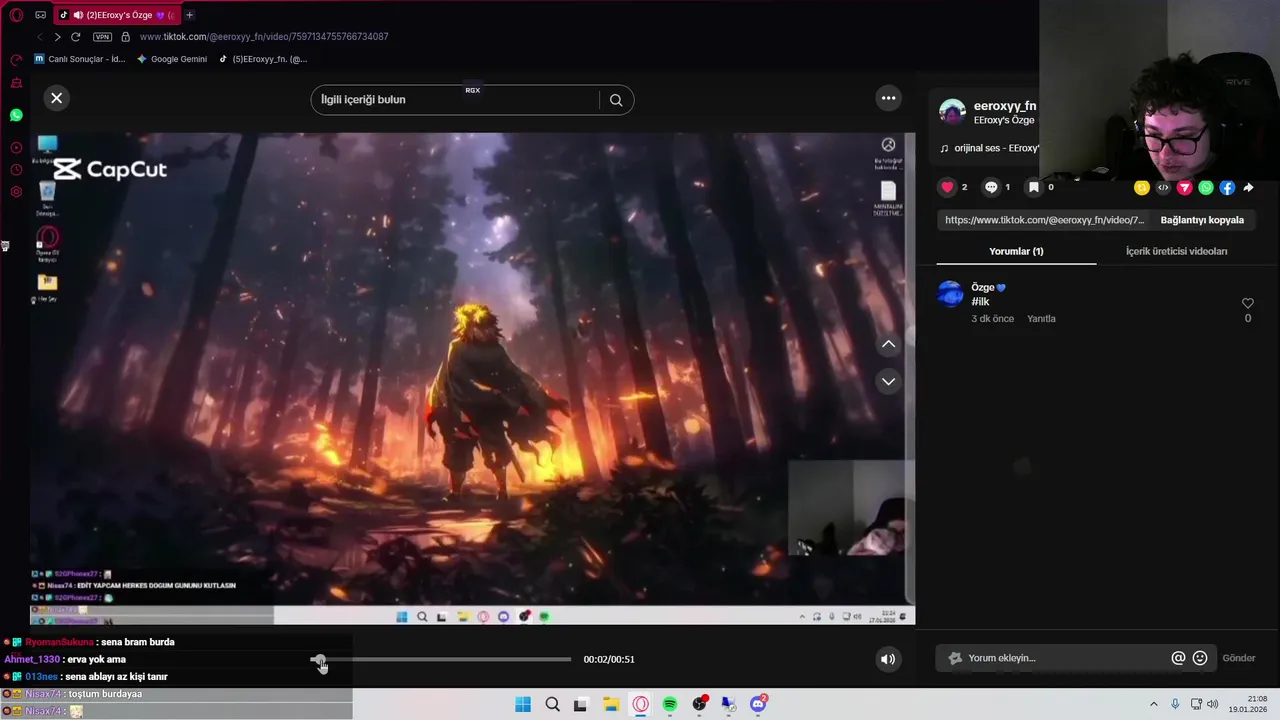Viewport: 1280px width, 720px height.
Task: Mute the video with speaker button
Action: (x=887, y=659)
